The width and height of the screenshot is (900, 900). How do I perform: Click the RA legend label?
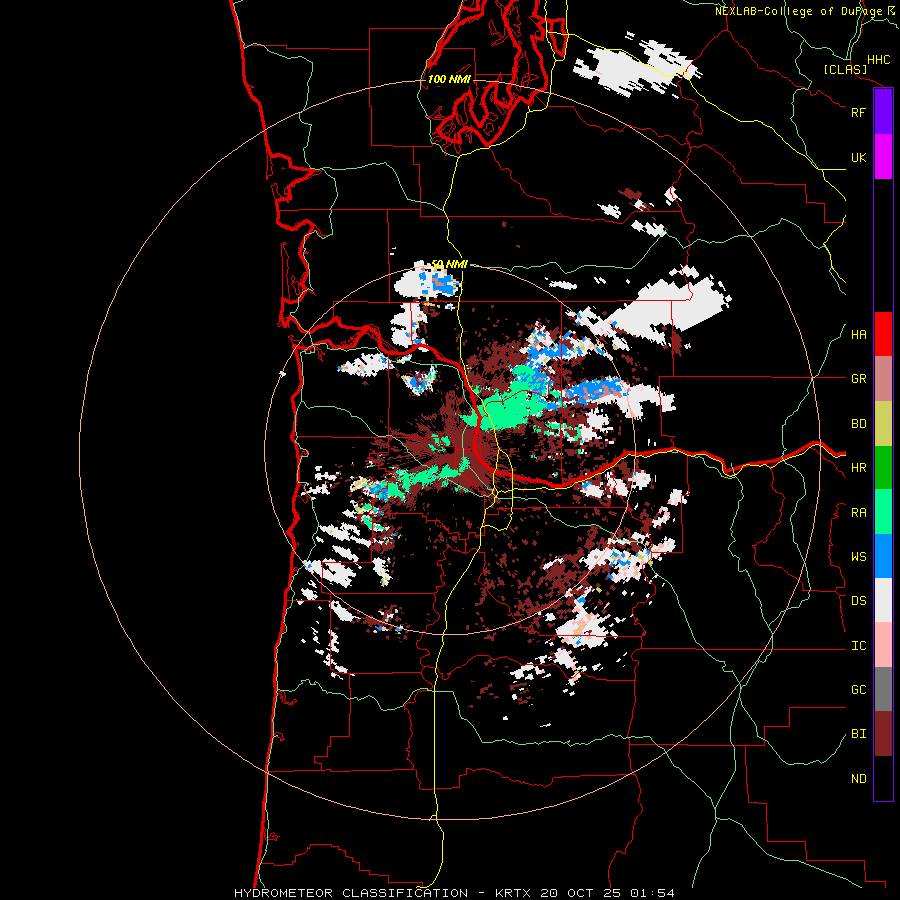858,513
